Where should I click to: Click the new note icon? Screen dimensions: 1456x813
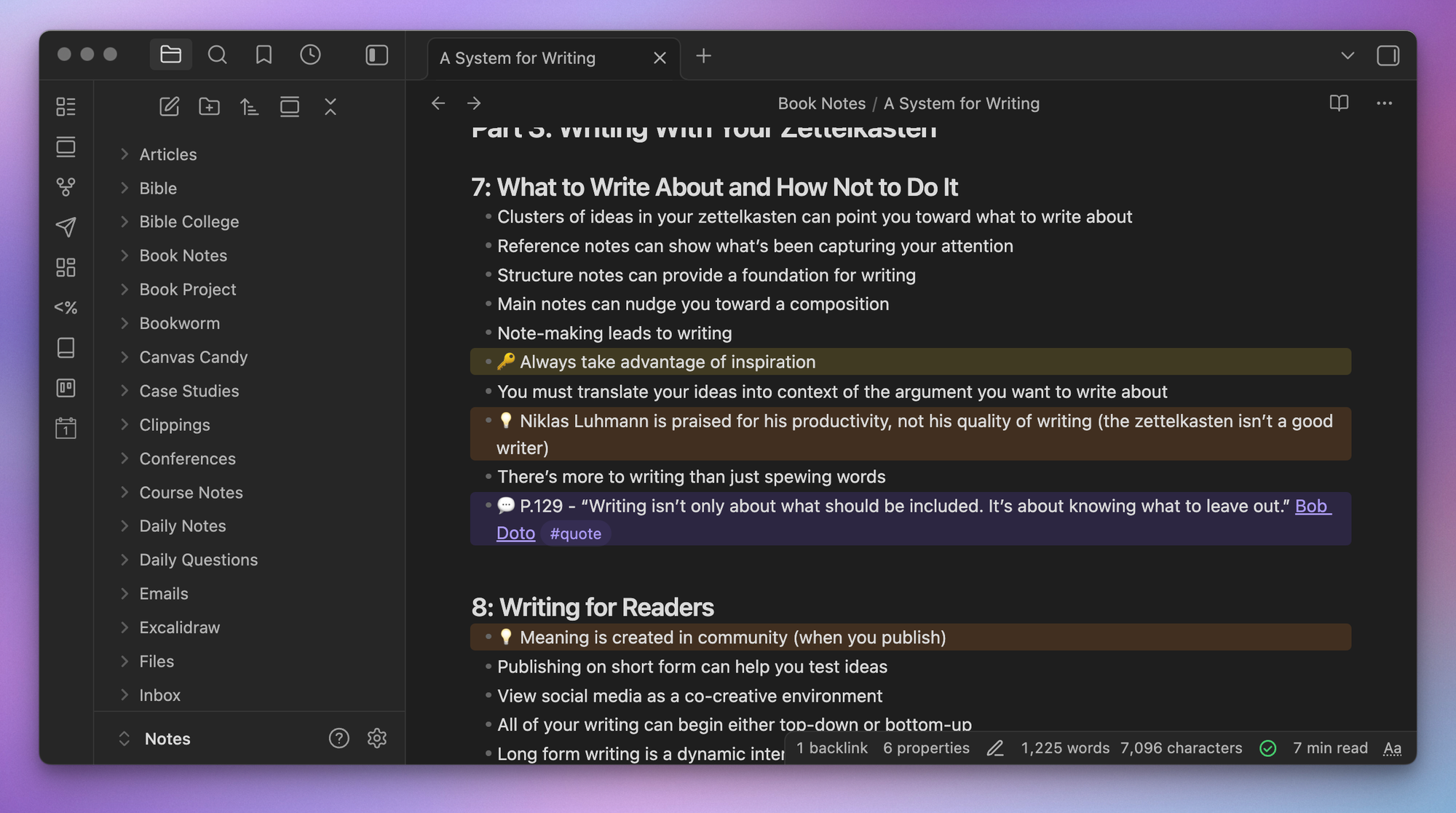coord(169,107)
